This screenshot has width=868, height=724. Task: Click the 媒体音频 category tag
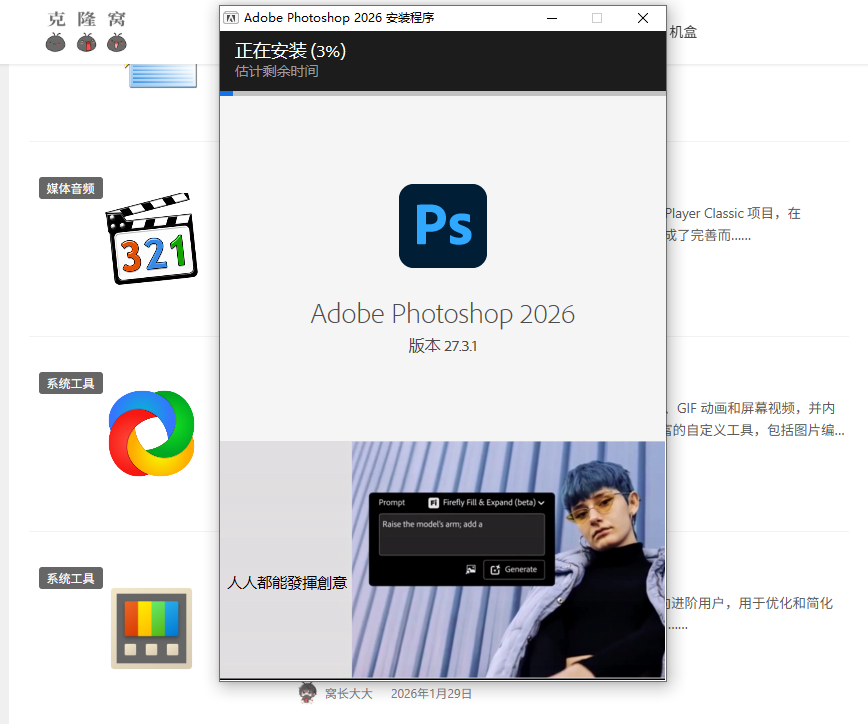pyautogui.click(x=70, y=188)
